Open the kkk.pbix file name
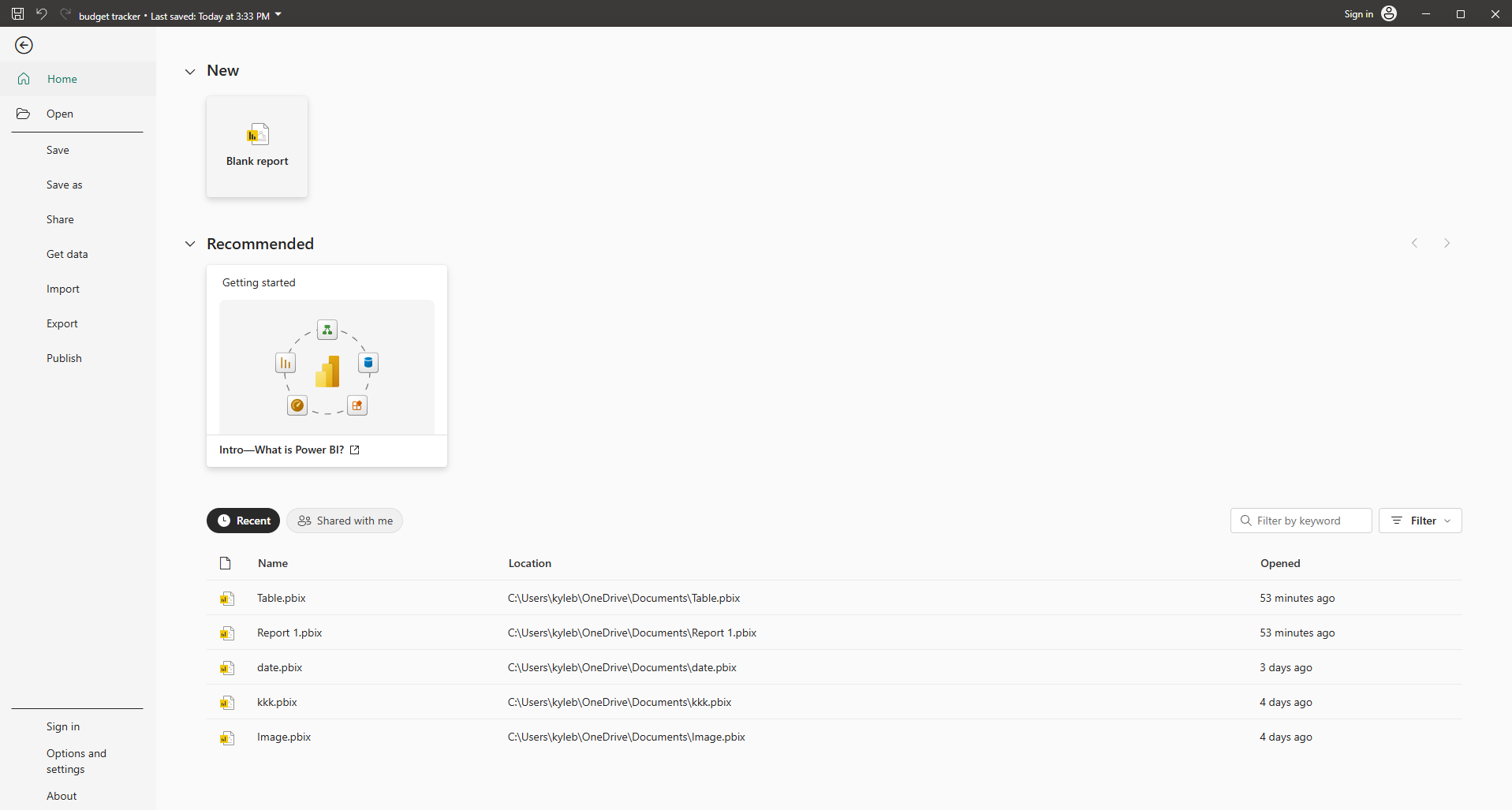The image size is (1512, 810). coord(277,702)
